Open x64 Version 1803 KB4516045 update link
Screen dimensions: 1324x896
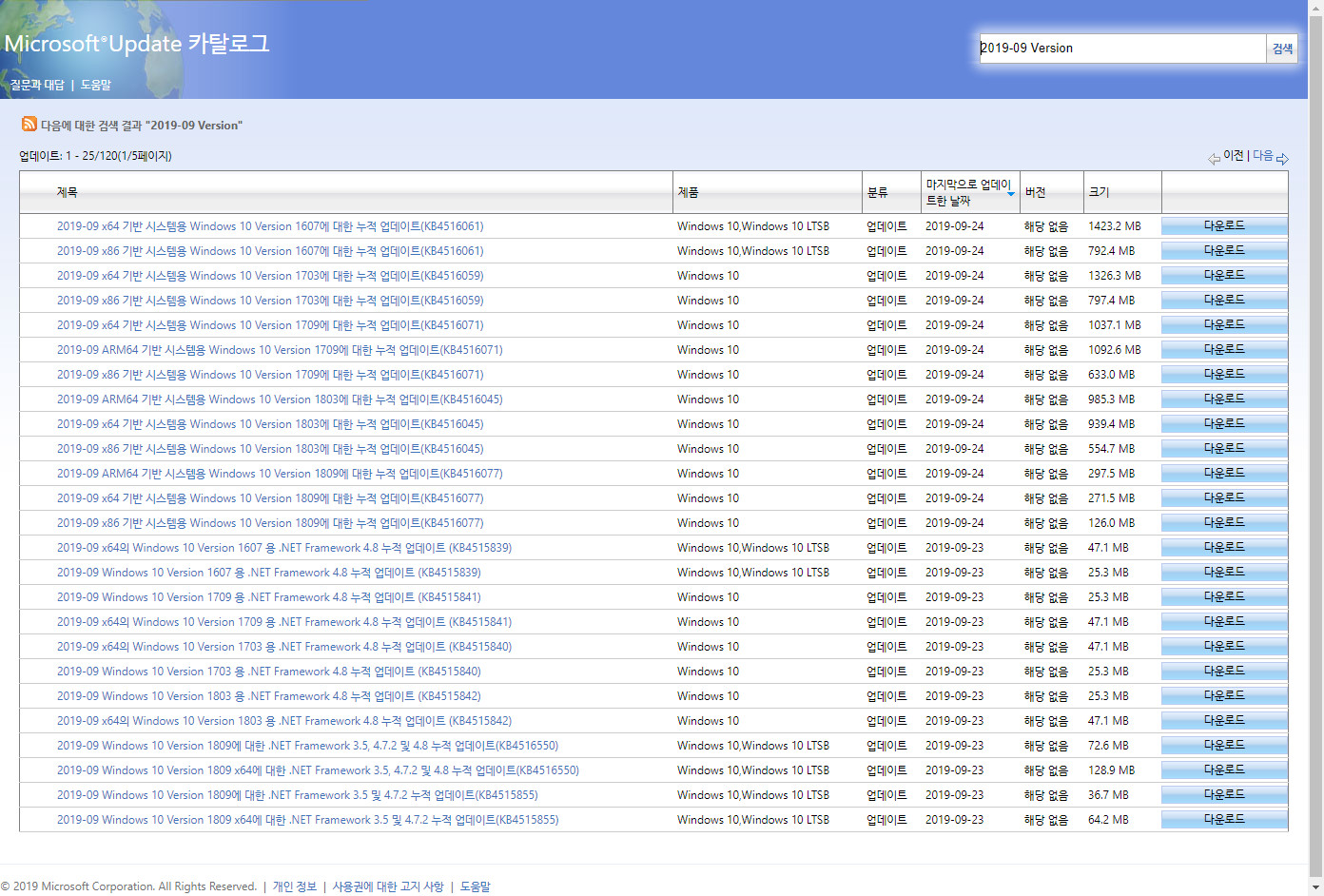(x=270, y=424)
